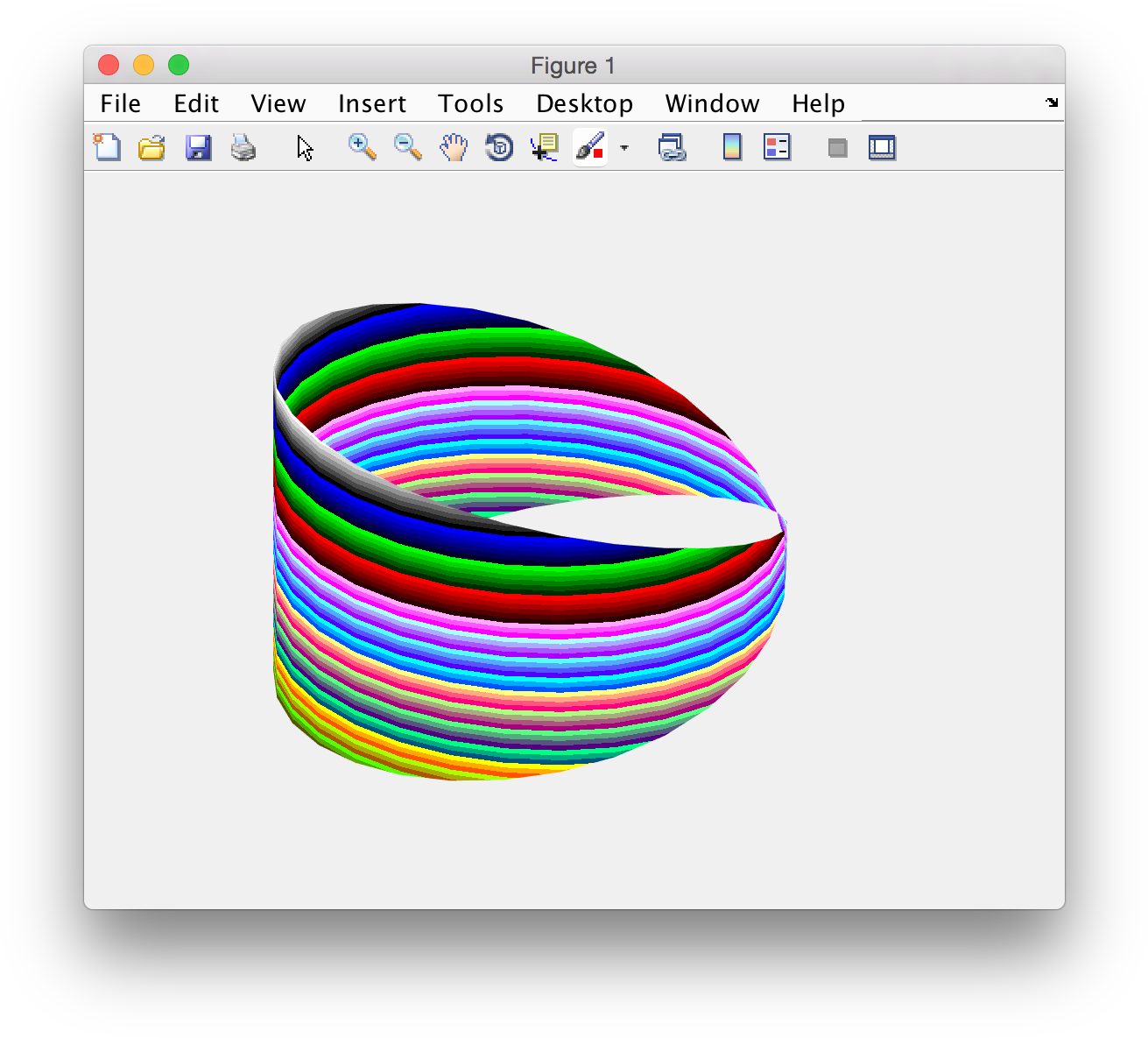Toggle the Edit Plot arrow pointer
The height and width of the screenshot is (1038, 1148).
(305, 147)
